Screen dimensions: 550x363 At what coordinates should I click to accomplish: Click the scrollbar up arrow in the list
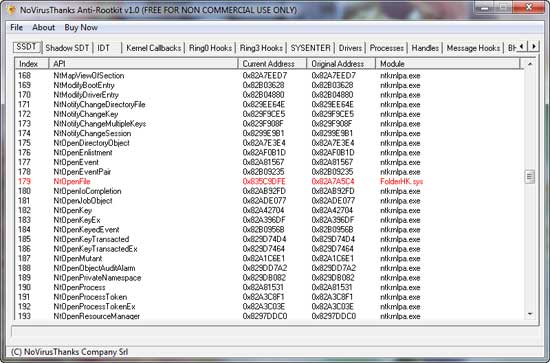click(530, 64)
